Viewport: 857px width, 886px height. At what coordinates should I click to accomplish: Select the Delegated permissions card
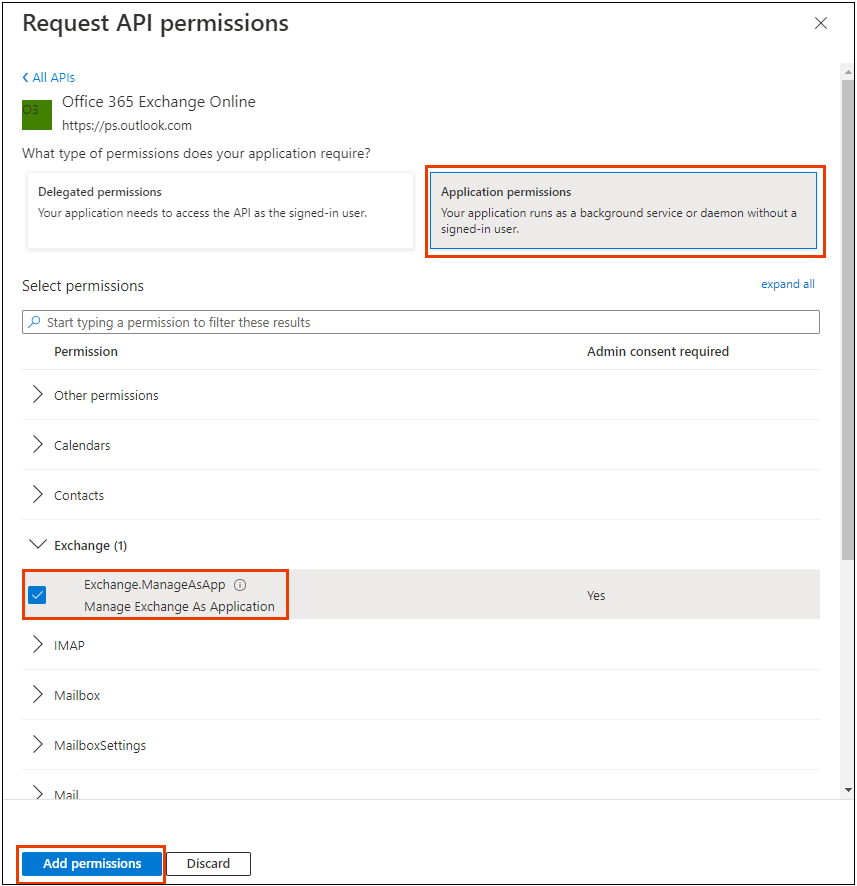tap(220, 210)
